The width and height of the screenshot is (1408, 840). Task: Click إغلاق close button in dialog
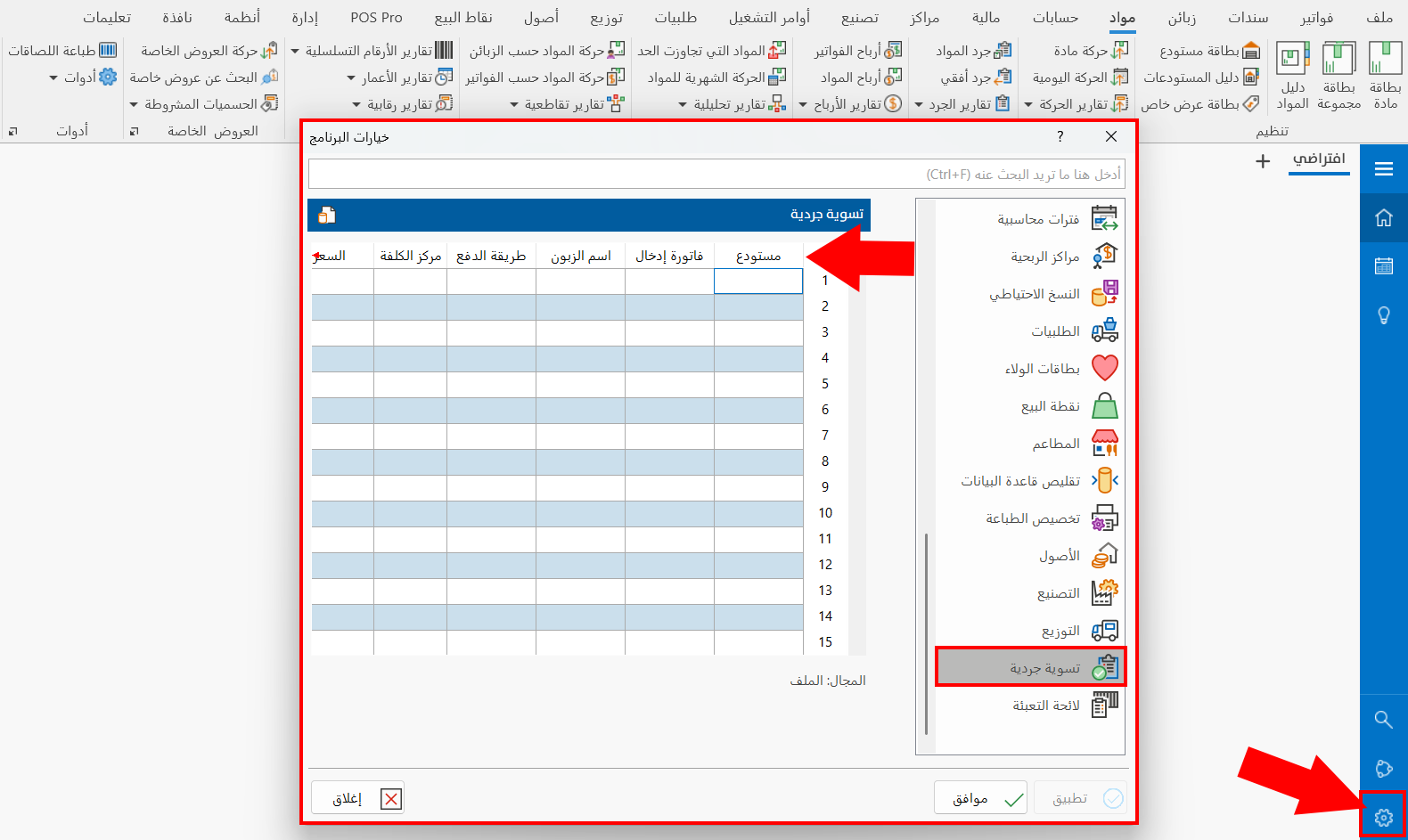(x=357, y=798)
